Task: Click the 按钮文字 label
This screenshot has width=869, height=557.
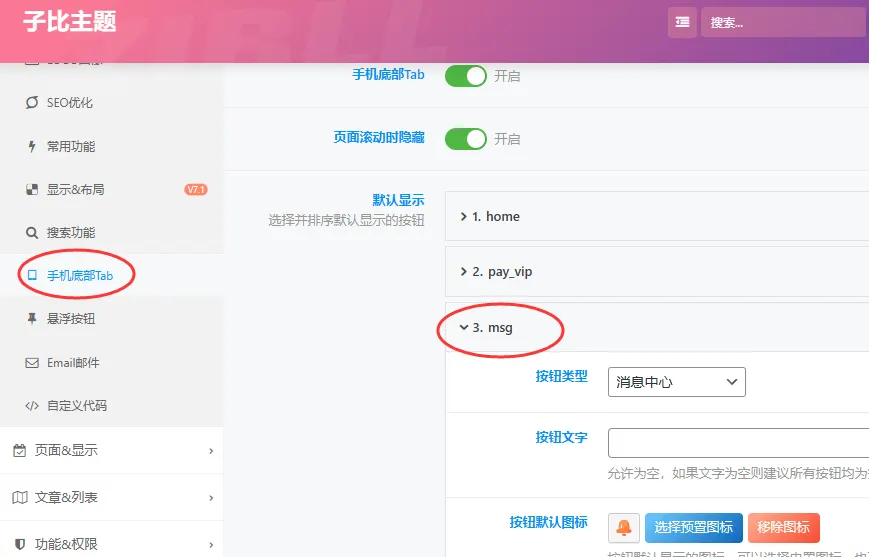Action: (561, 437)
